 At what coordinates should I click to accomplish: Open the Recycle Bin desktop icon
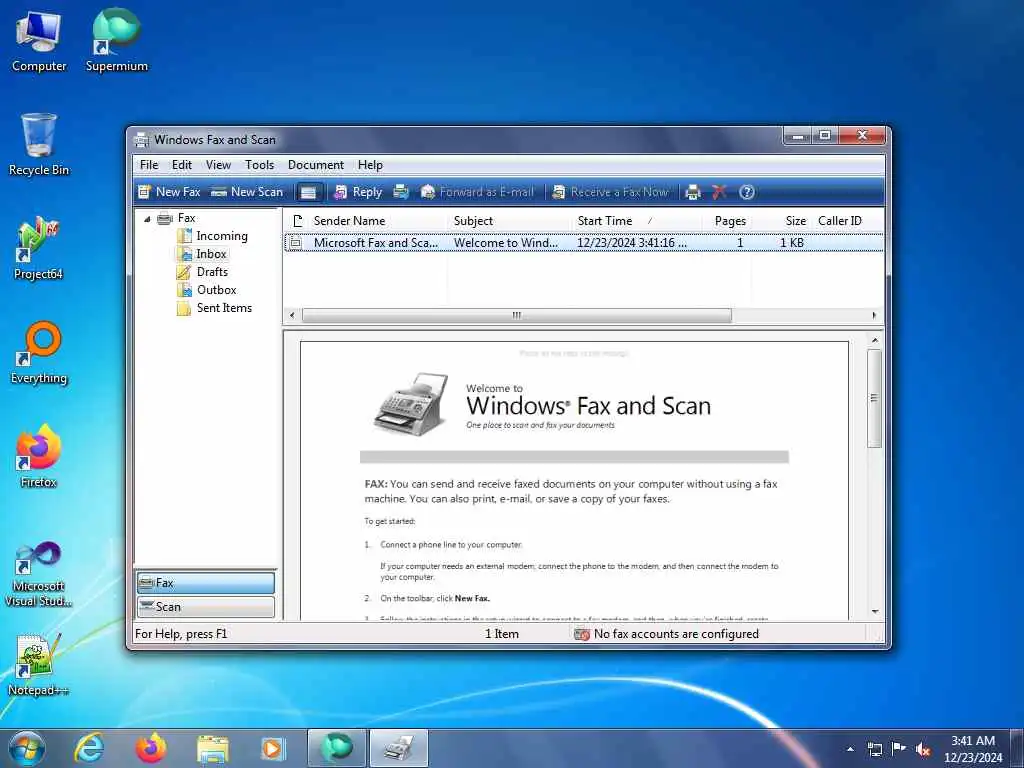39,145
